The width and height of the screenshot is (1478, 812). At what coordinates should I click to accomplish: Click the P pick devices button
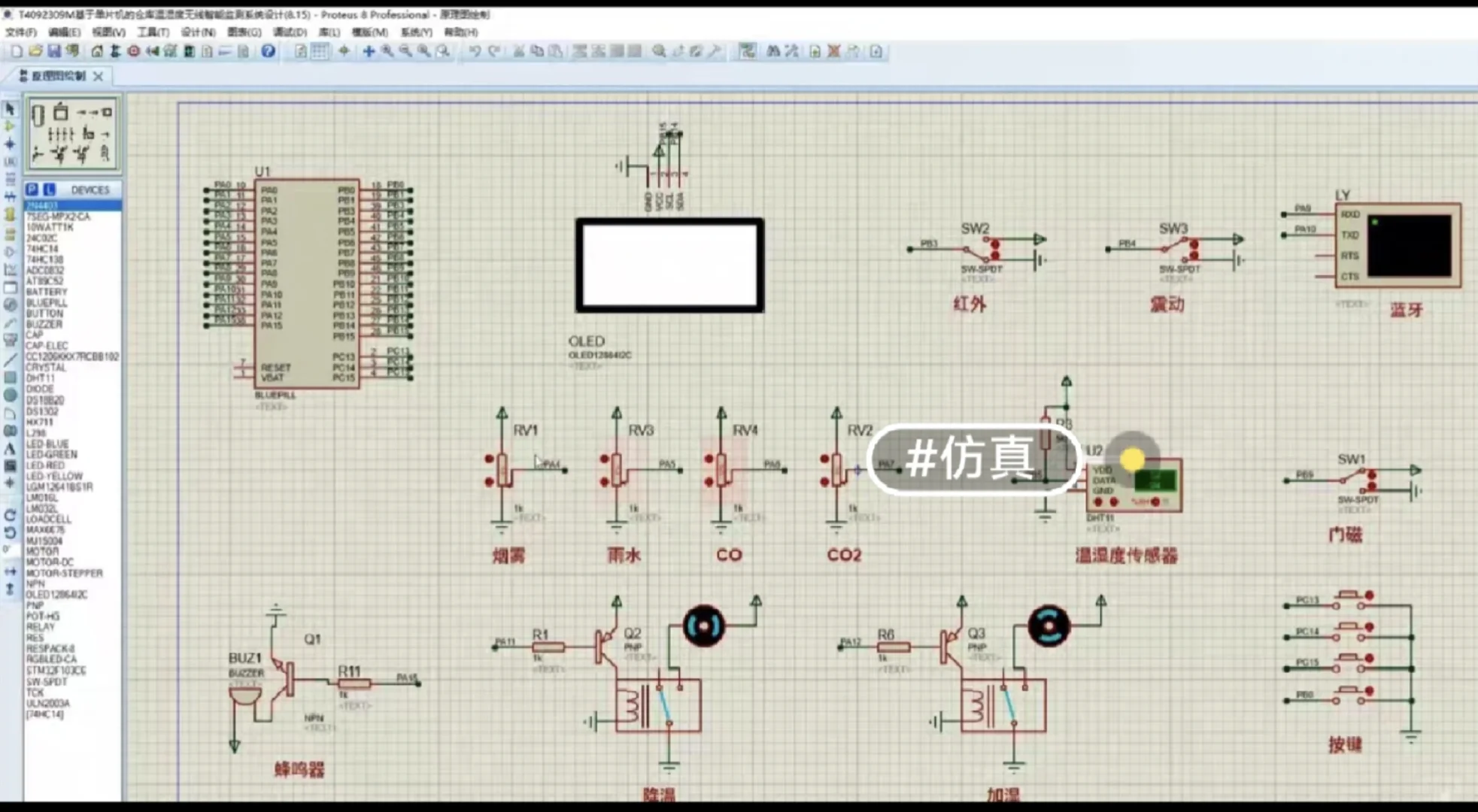pyautogui.click(x=32, y=189)
